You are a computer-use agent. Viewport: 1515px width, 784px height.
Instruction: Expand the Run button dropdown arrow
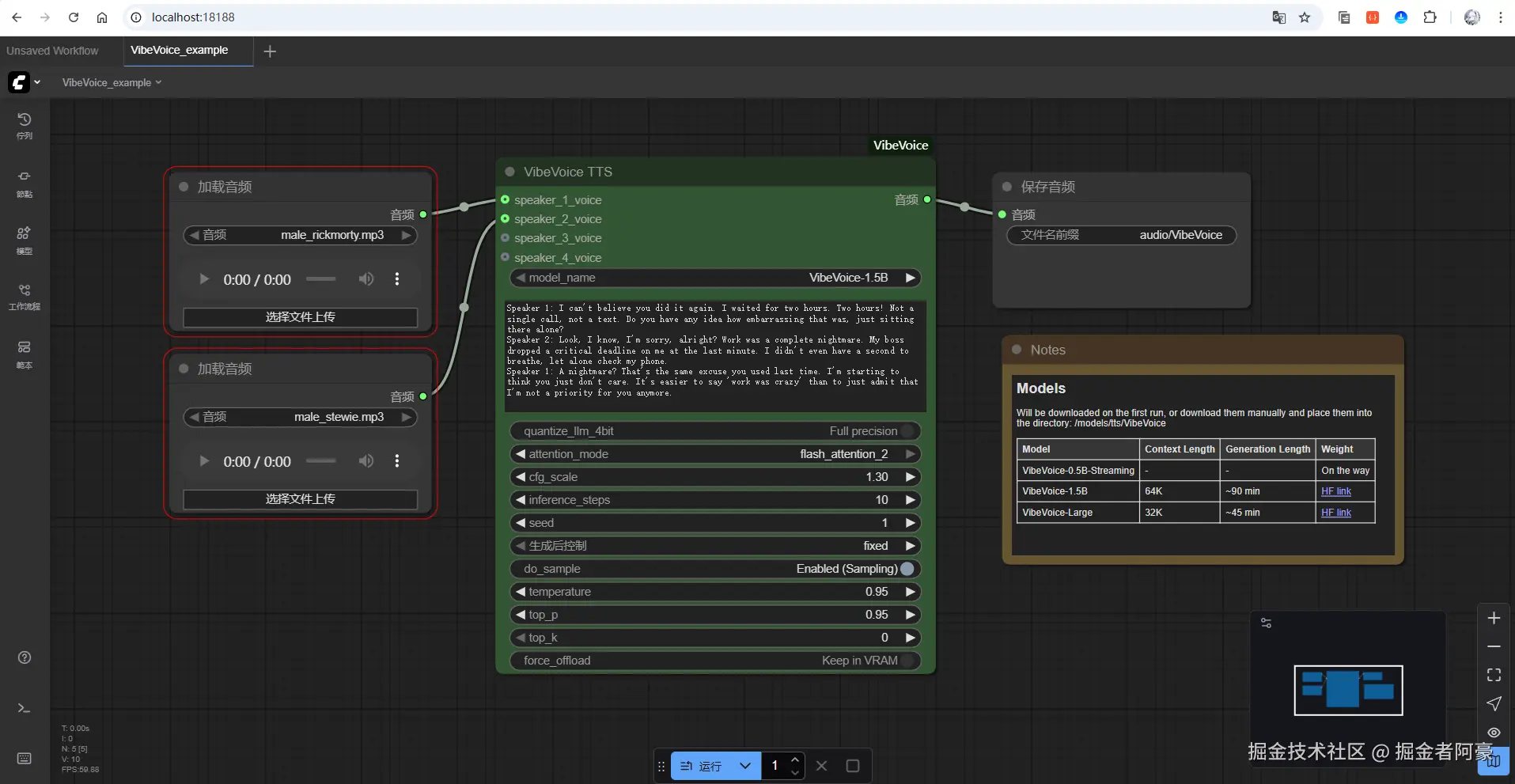[744, 766]
